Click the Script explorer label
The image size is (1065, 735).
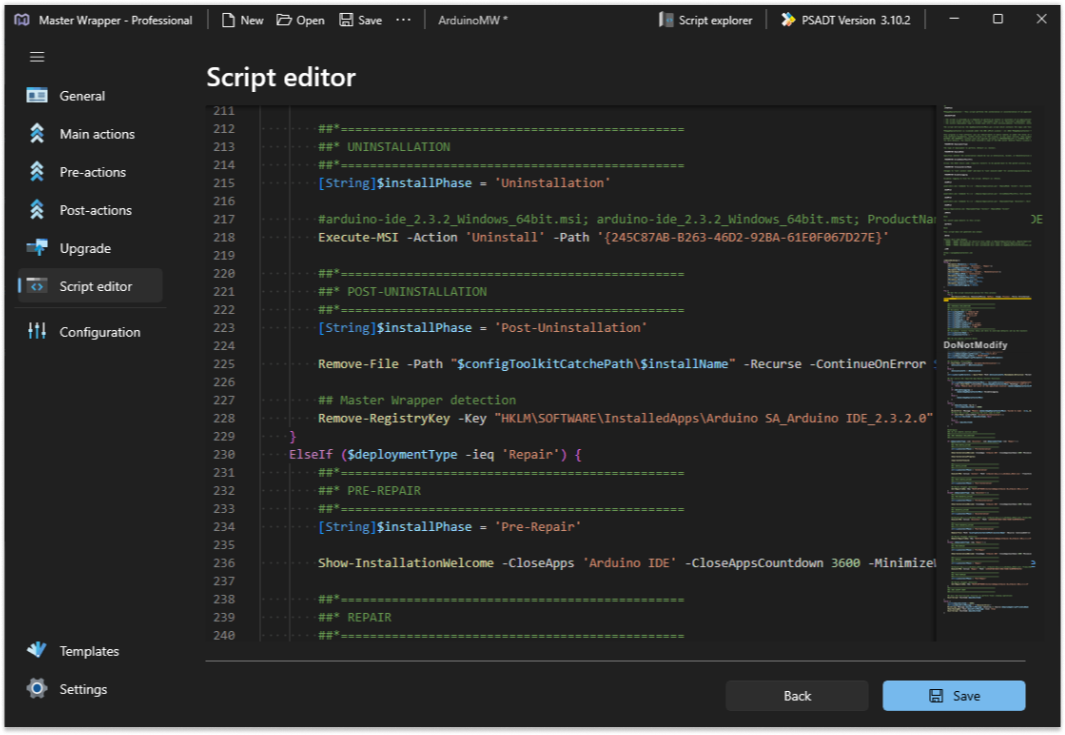point(715,20)
